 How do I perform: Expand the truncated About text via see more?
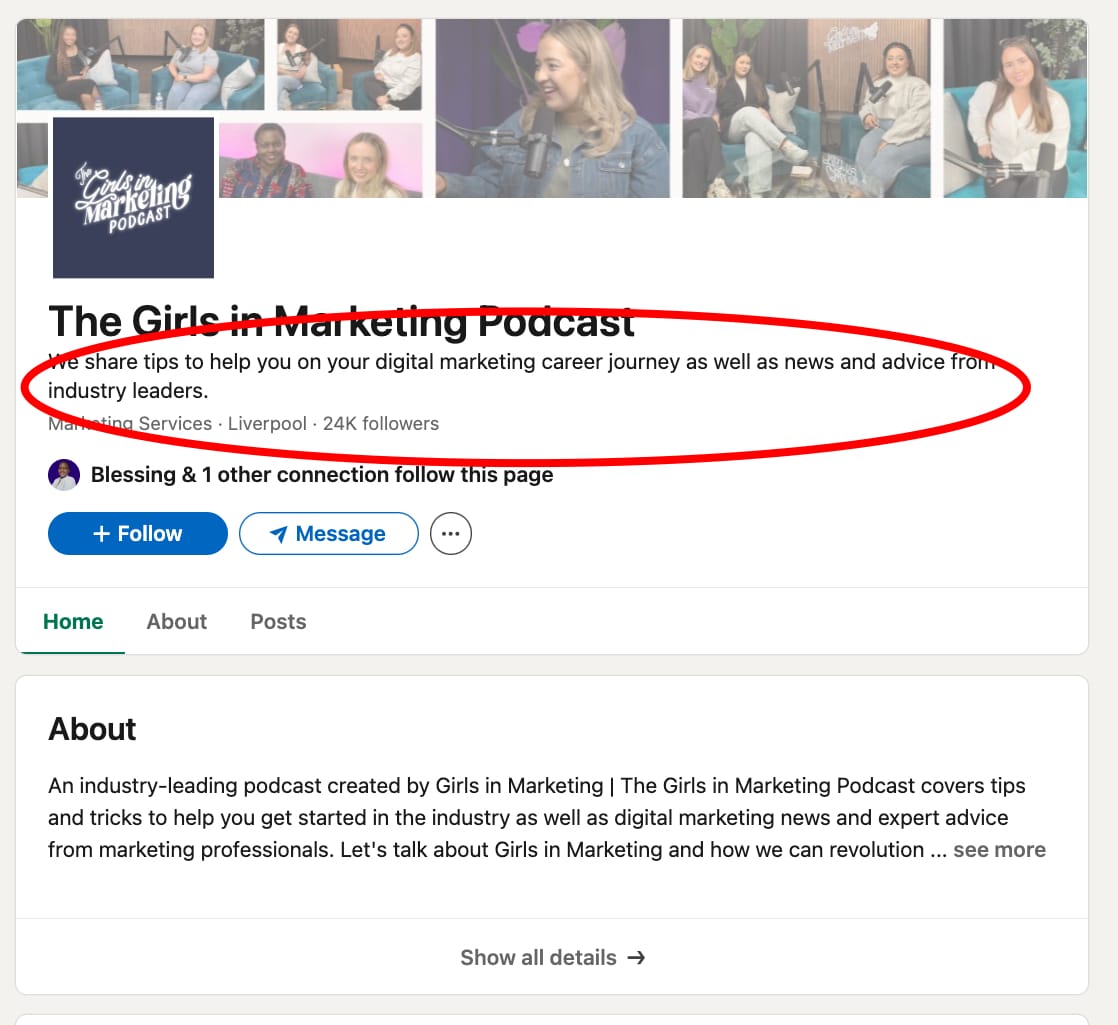[x=999, y=849]
